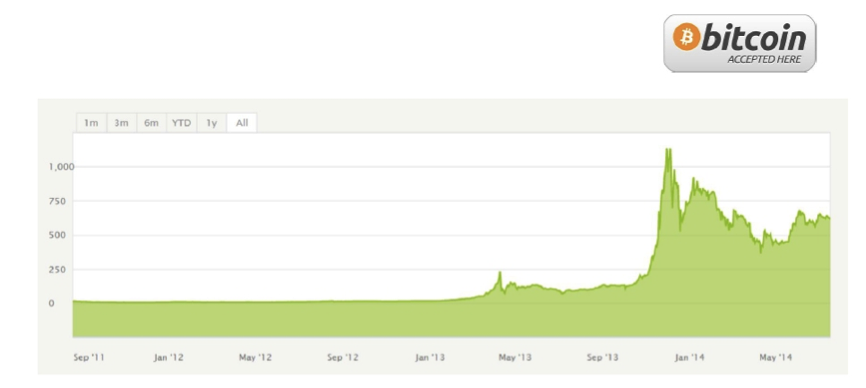Click the Sep '11 x-axis label

point(89,358)
